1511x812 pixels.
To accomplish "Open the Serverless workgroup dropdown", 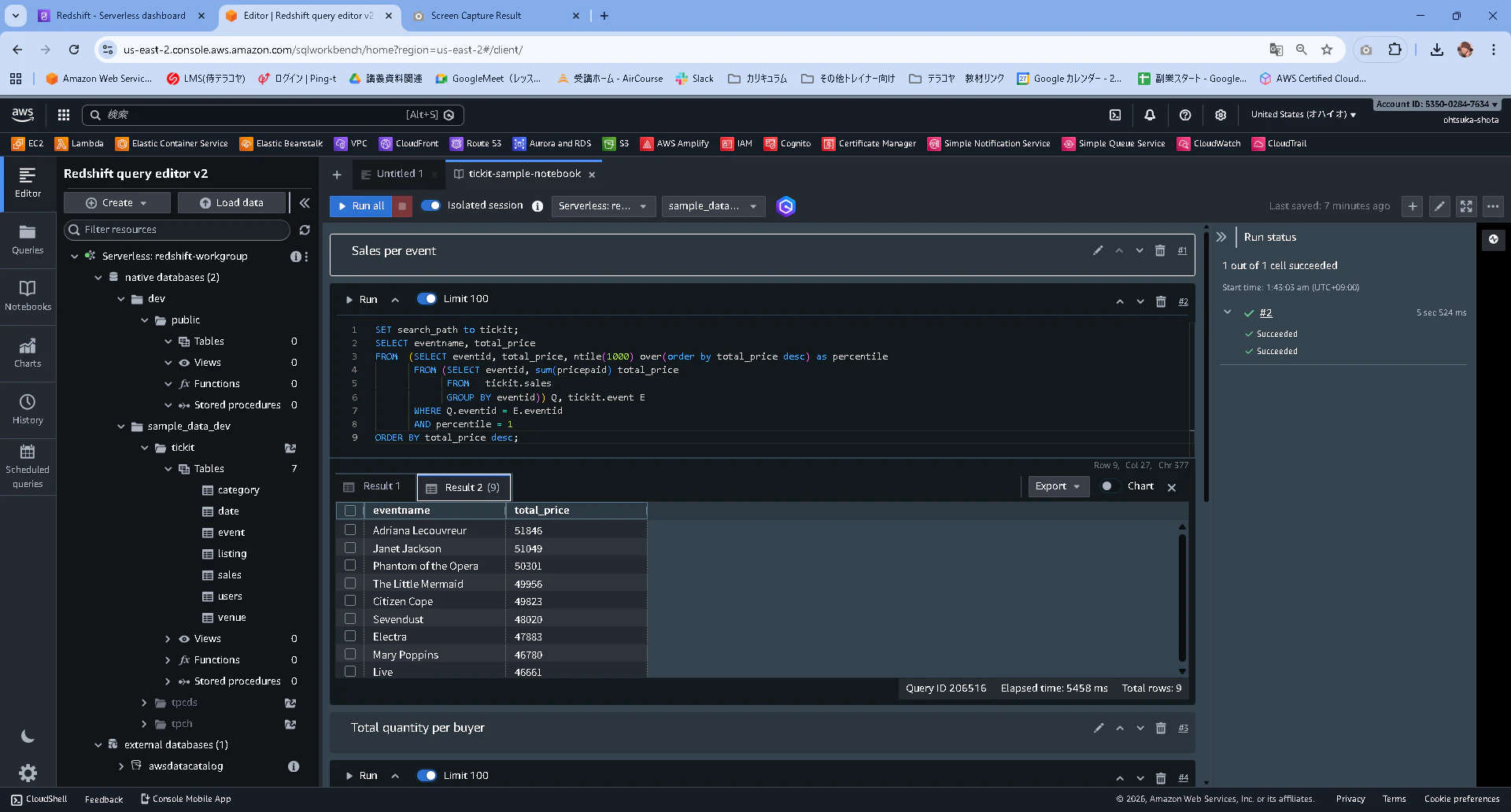I will tap(603, 206).
